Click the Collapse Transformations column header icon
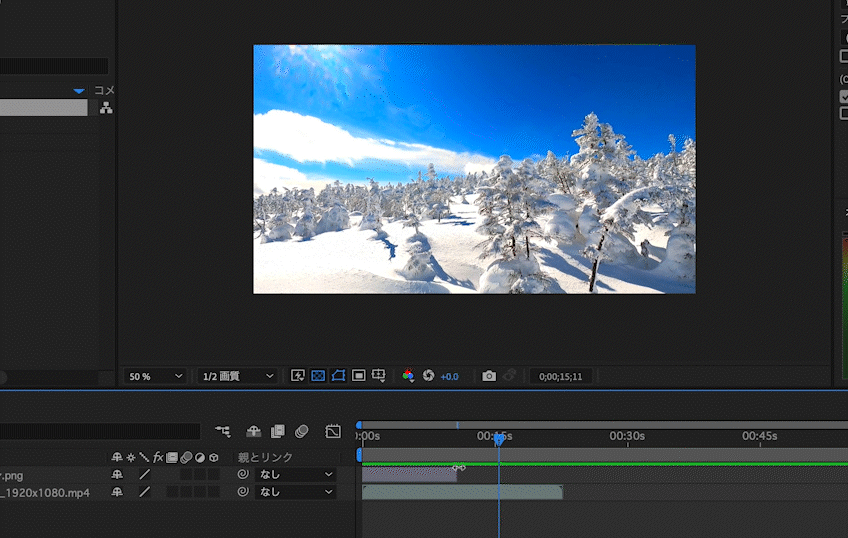848x538 pixels. pyautogui.click(x=131, y=457)
